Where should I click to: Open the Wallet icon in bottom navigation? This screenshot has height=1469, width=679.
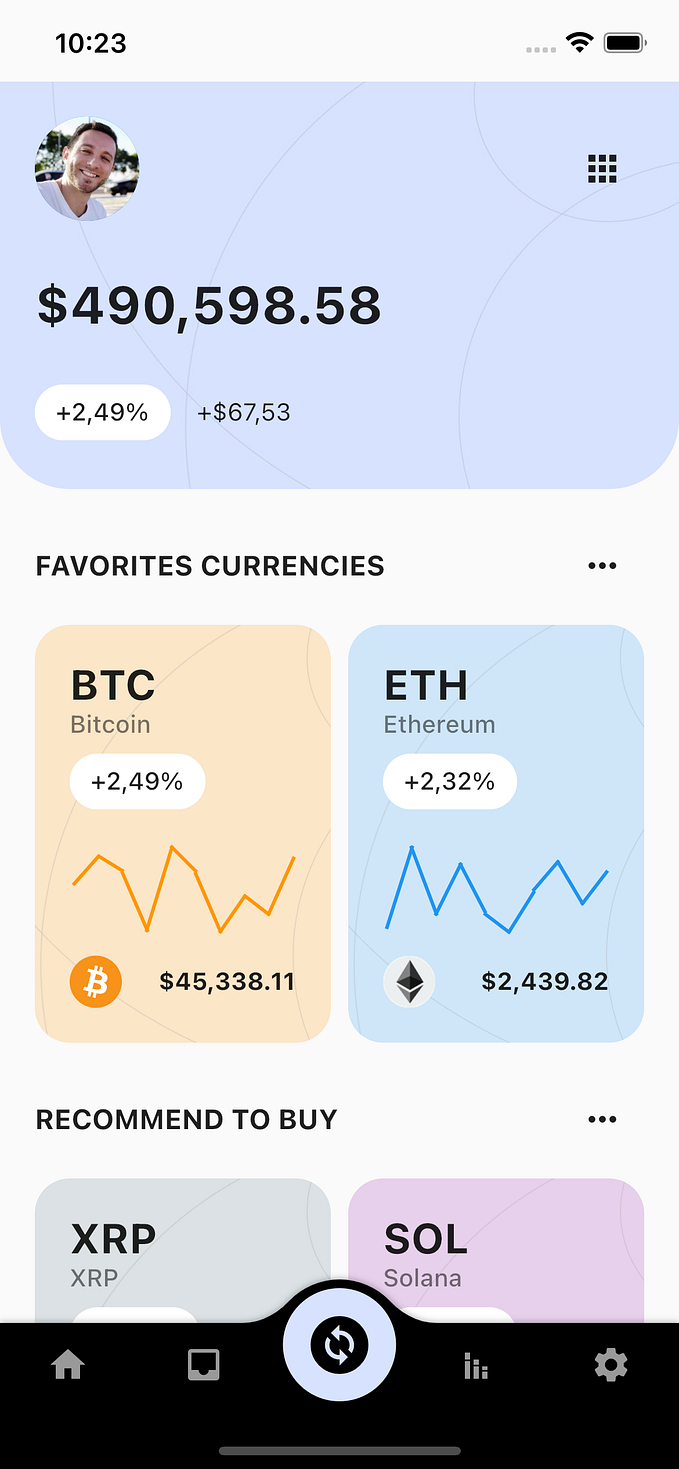point(203,1363)
